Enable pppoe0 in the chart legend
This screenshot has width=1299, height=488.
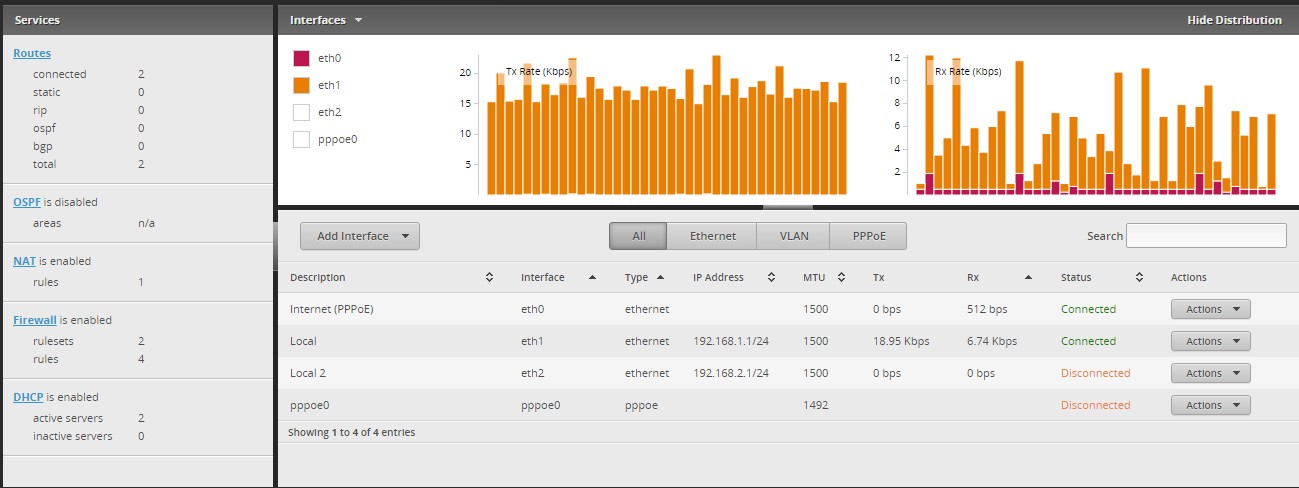pos(301,140)
